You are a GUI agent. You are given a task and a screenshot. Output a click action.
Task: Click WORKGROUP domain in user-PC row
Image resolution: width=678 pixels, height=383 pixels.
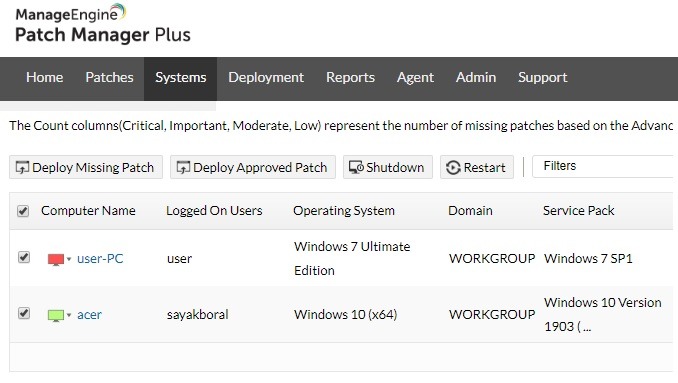pyautogui.click(x=492, y=259)
